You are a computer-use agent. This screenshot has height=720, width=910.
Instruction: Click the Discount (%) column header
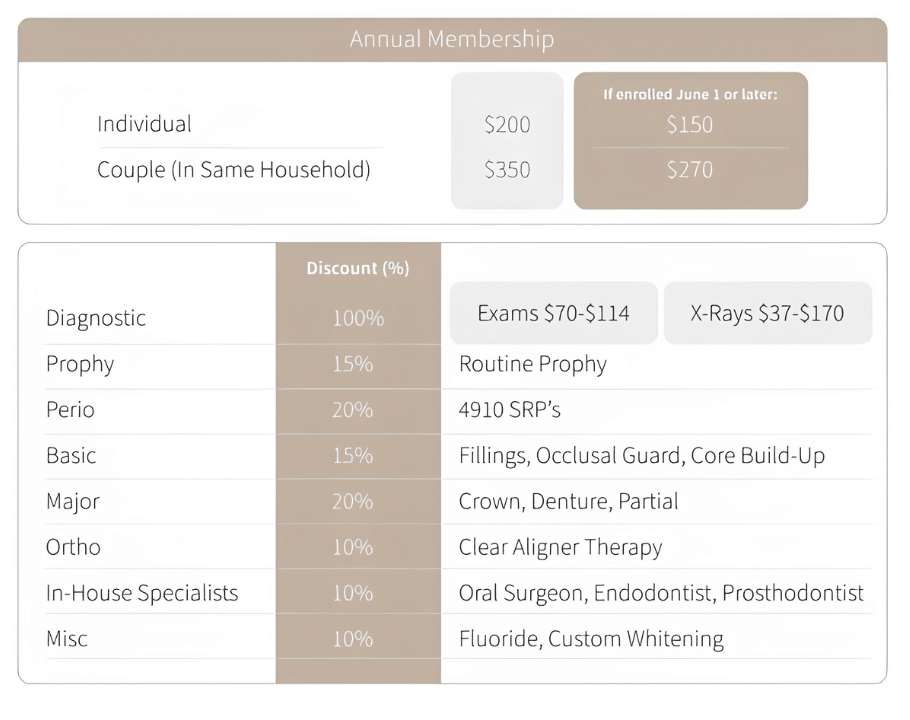tap(358, 268)
